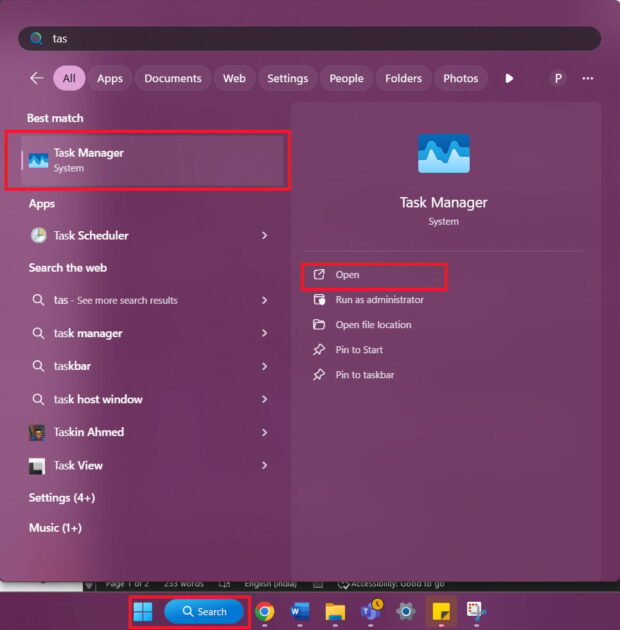The image size is (620, 630).
Task: Click the Music (1+) heading
Action: point(55,528)
